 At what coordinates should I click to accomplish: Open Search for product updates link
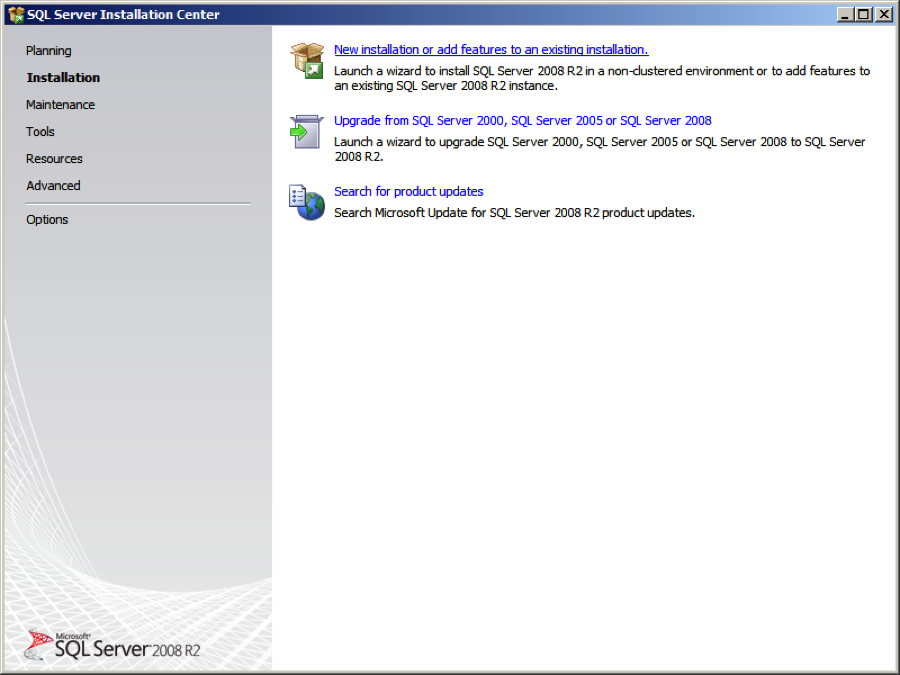click(409, 192)
